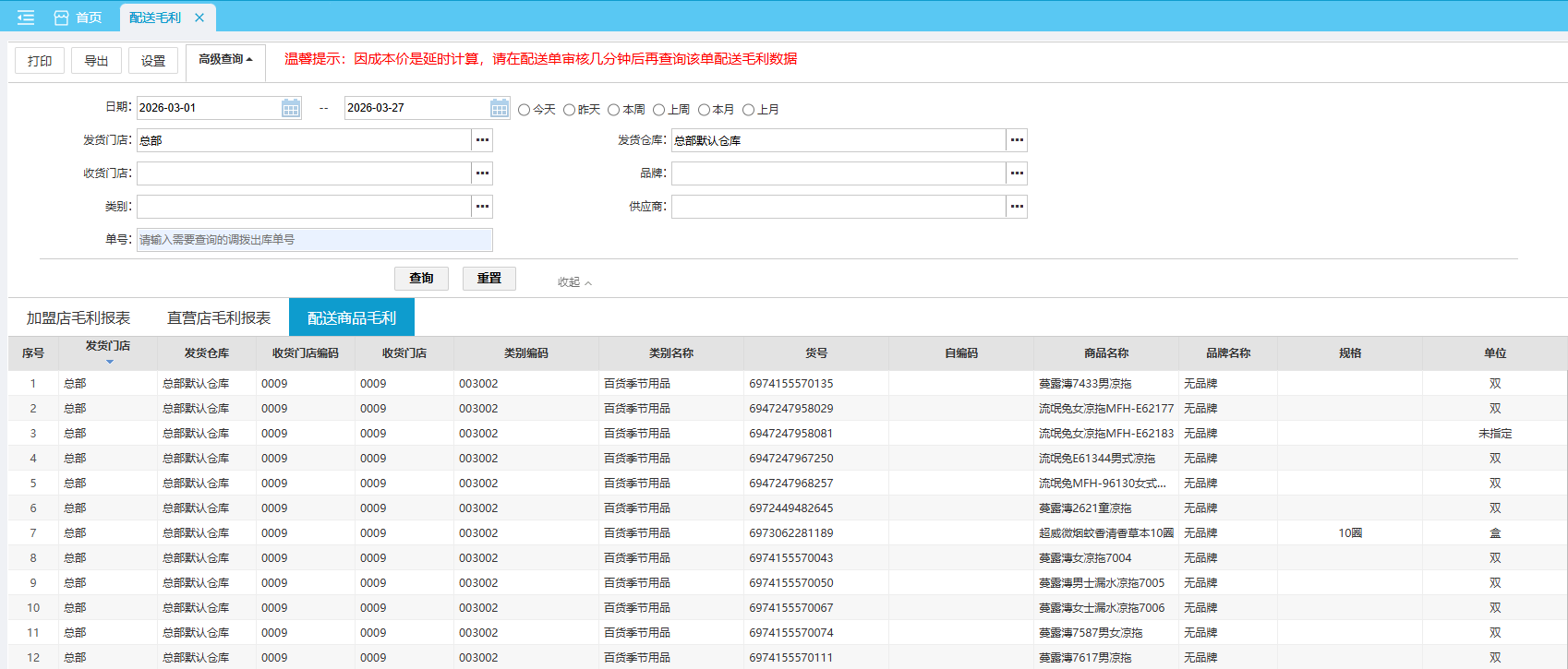Image resolution: width=1568 pixels, height=669 pixels.
Task: Focus the 单号 order number input field
Action: click(x=314, y=240)
